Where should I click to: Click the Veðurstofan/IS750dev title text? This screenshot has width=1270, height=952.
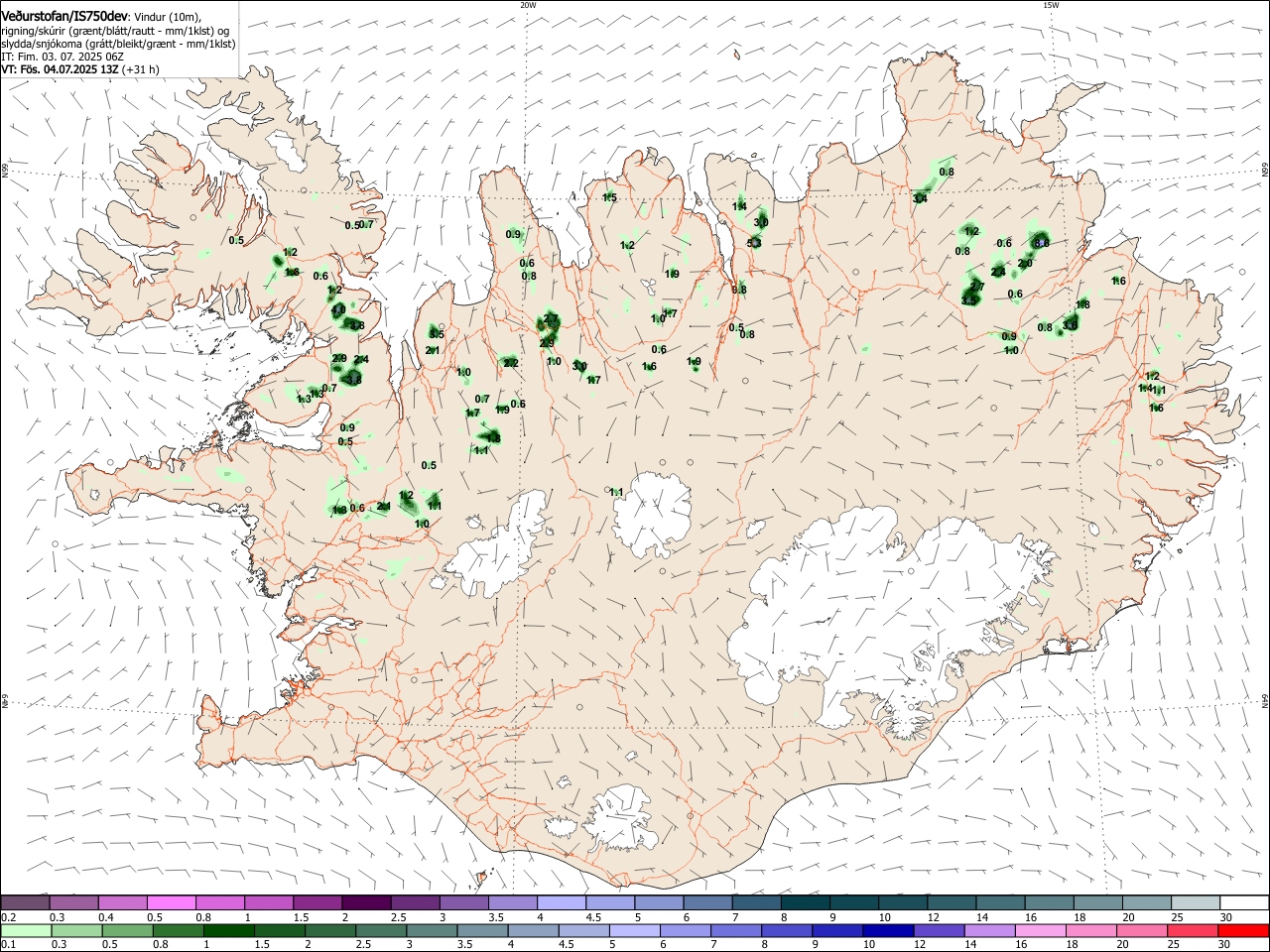click(x=64, y=16)
